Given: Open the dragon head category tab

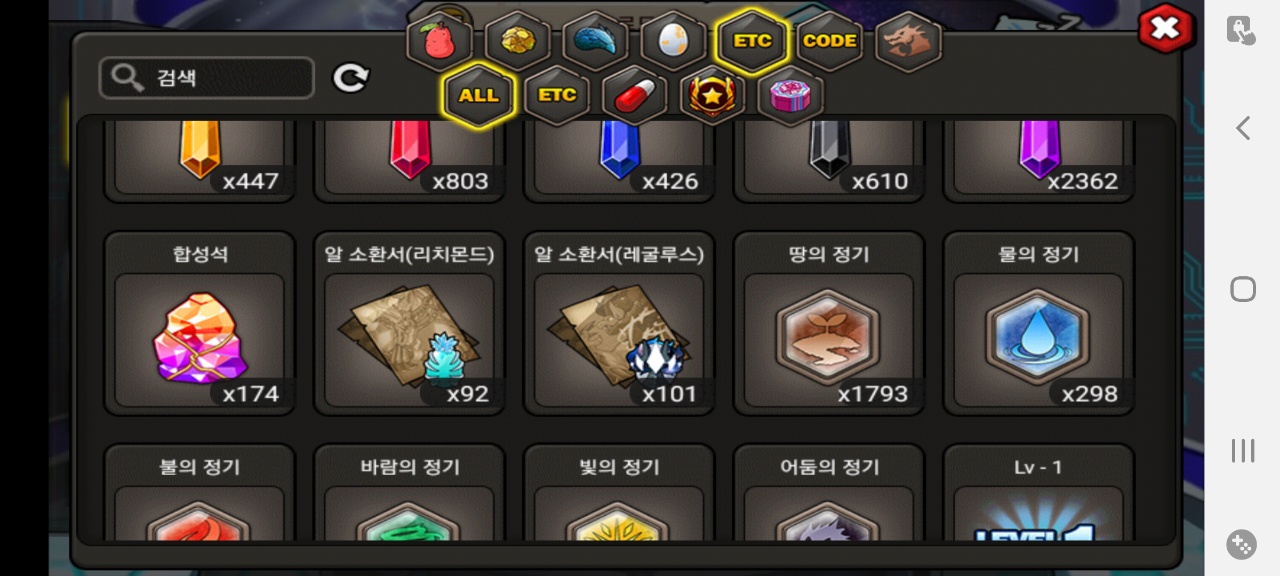Looking at the screenshot, I should pyautogui.click(x=909, y=41).
